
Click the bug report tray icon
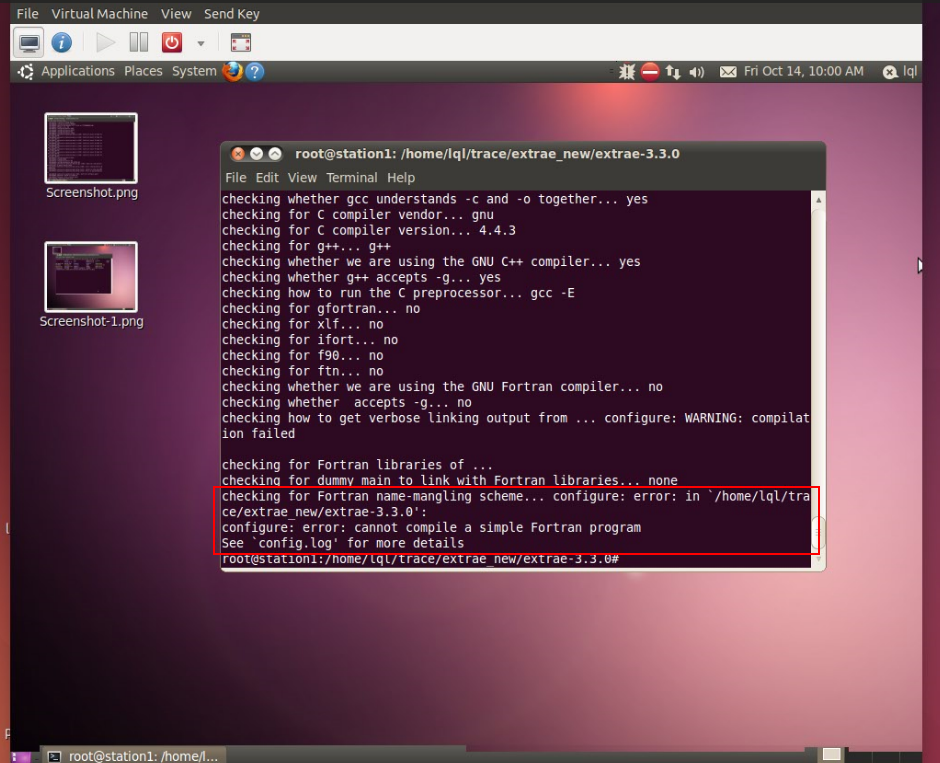click(626, 72)
